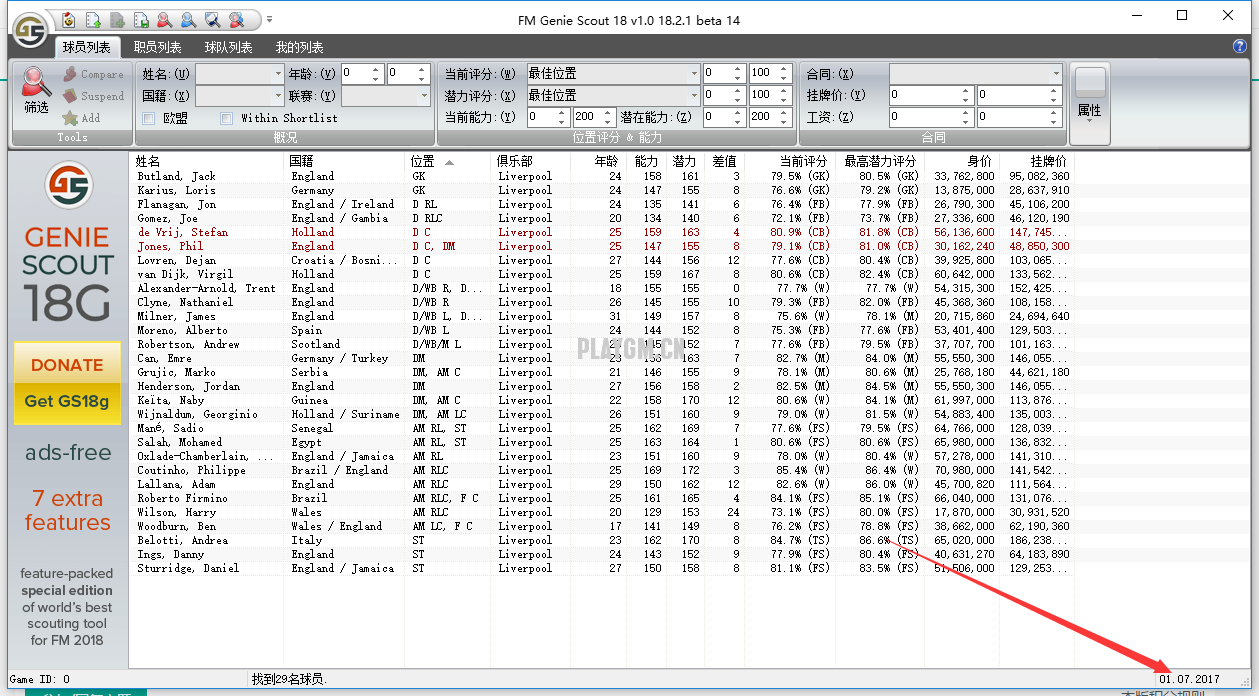Open the quick-access toolbar customize arrow
1259x696 pixels.
point(269,20)
